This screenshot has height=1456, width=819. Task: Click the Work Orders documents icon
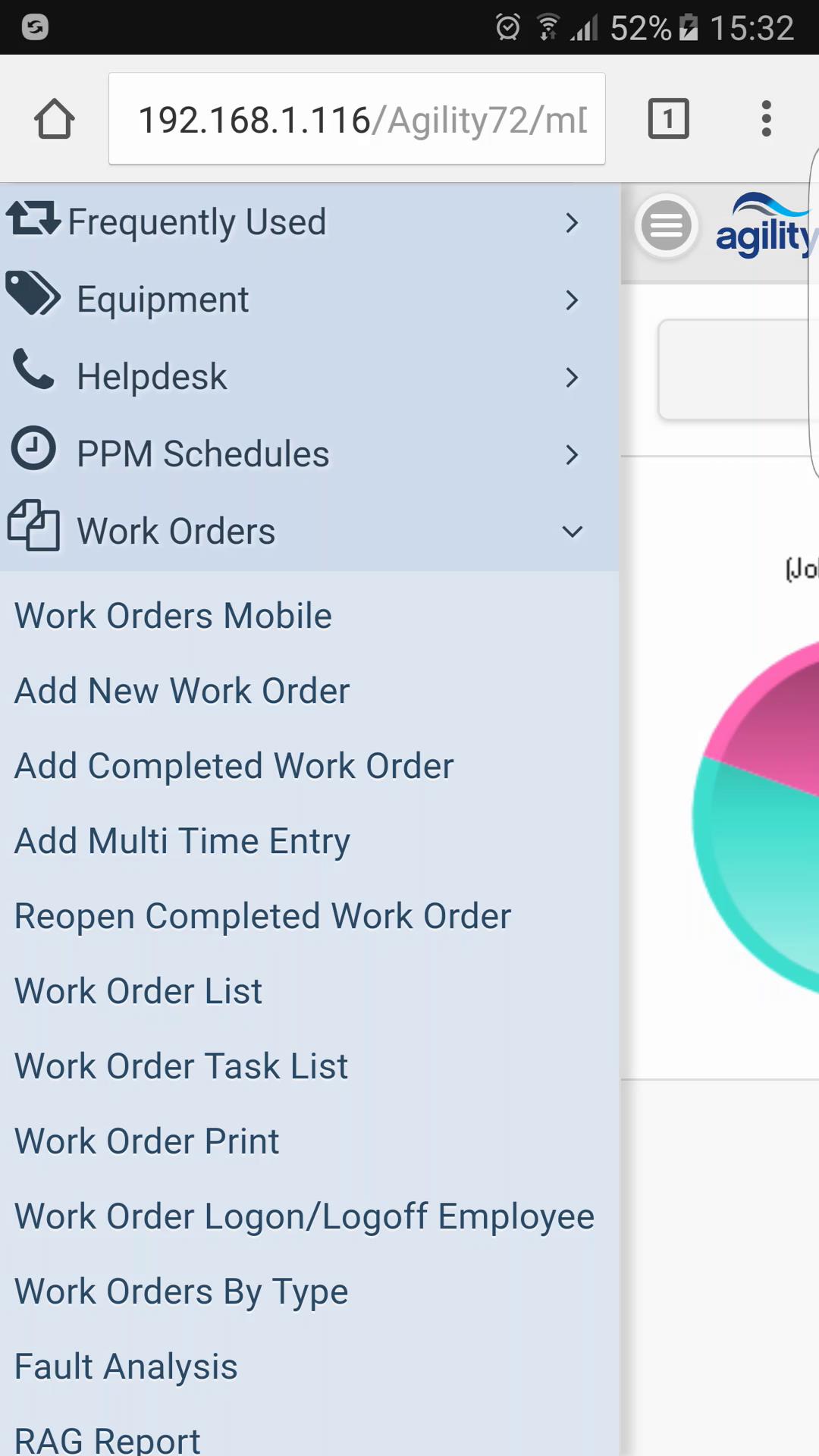pos(33,525)
